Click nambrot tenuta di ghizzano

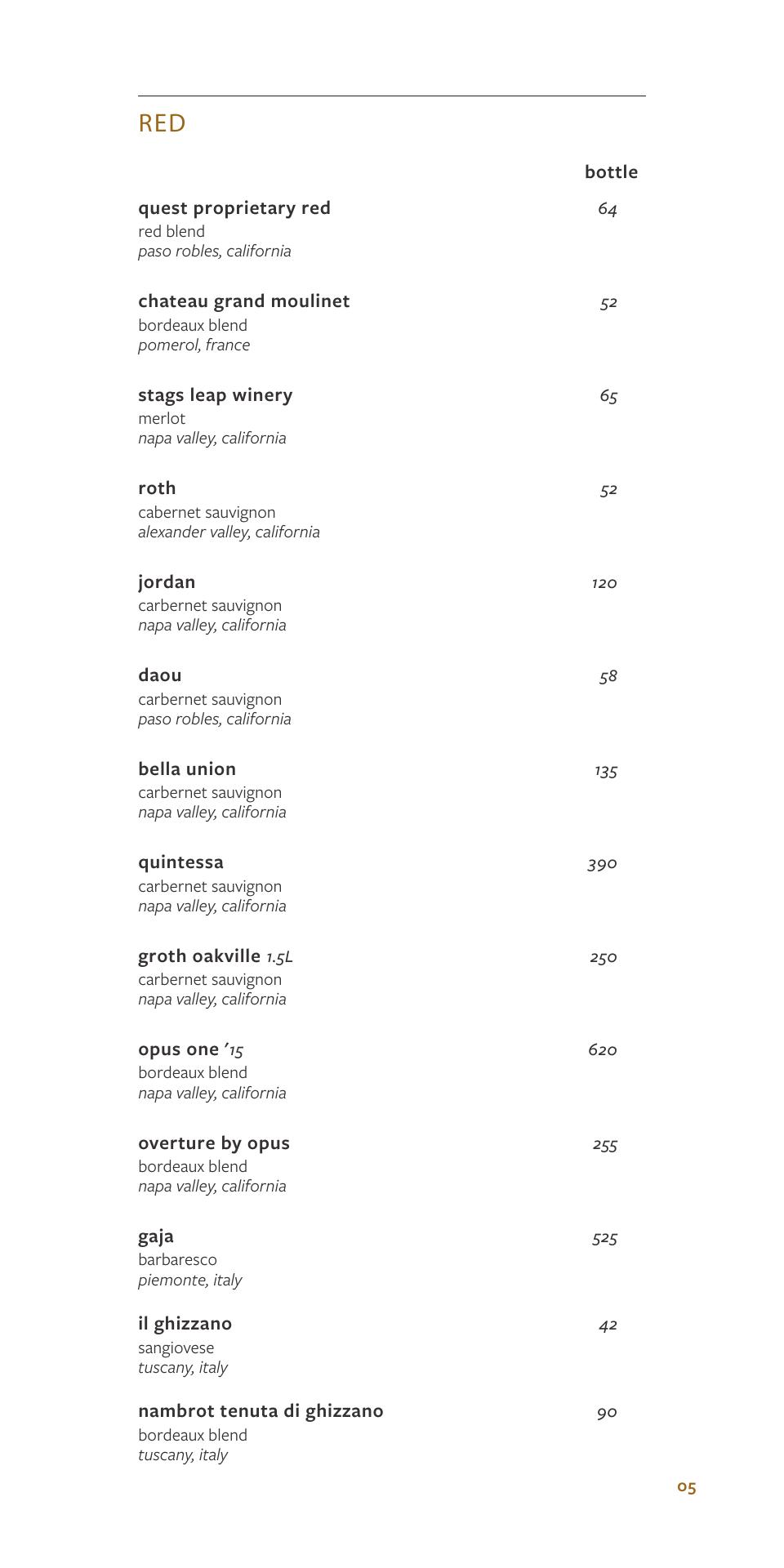coord(261,1411)
